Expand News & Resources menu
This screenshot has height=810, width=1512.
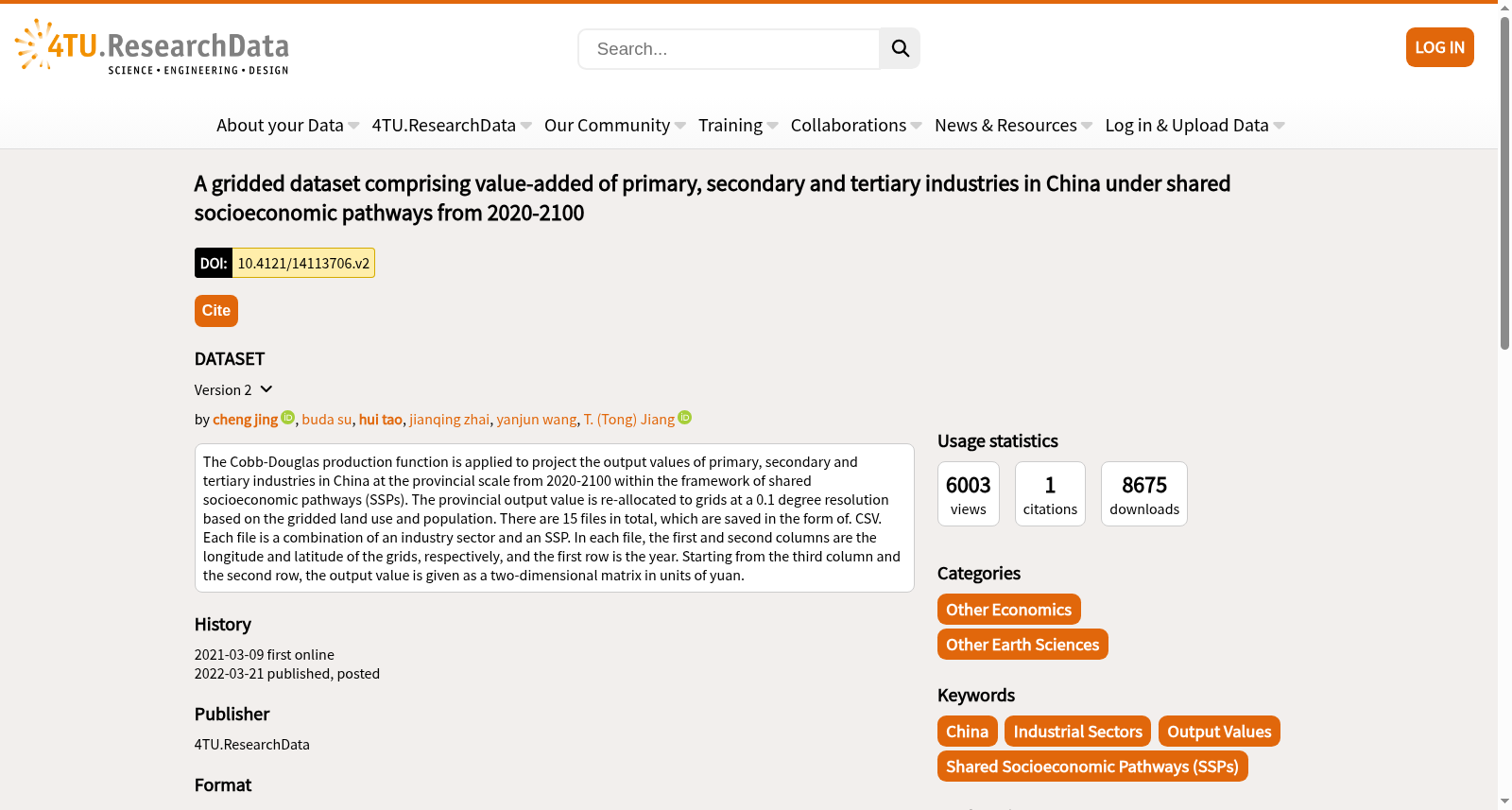tap(1013, 125)
